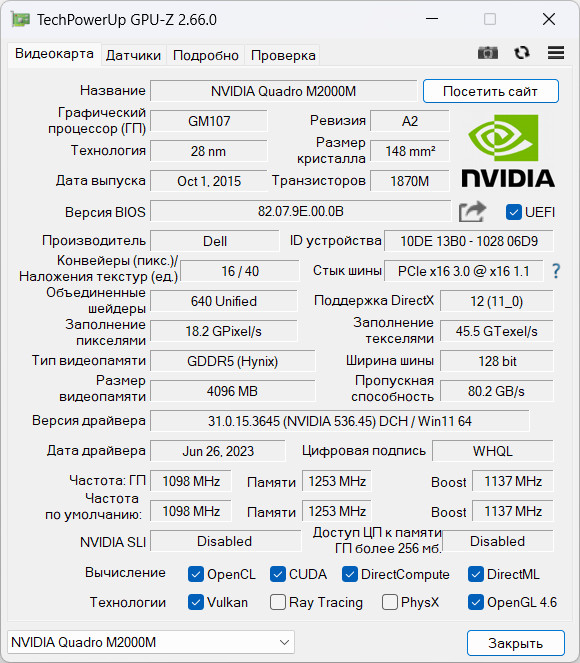The height and width of the screenshot is (663, 580).
Task: Toggle the UEFI checkbox
Action: (x=513, y=212)
